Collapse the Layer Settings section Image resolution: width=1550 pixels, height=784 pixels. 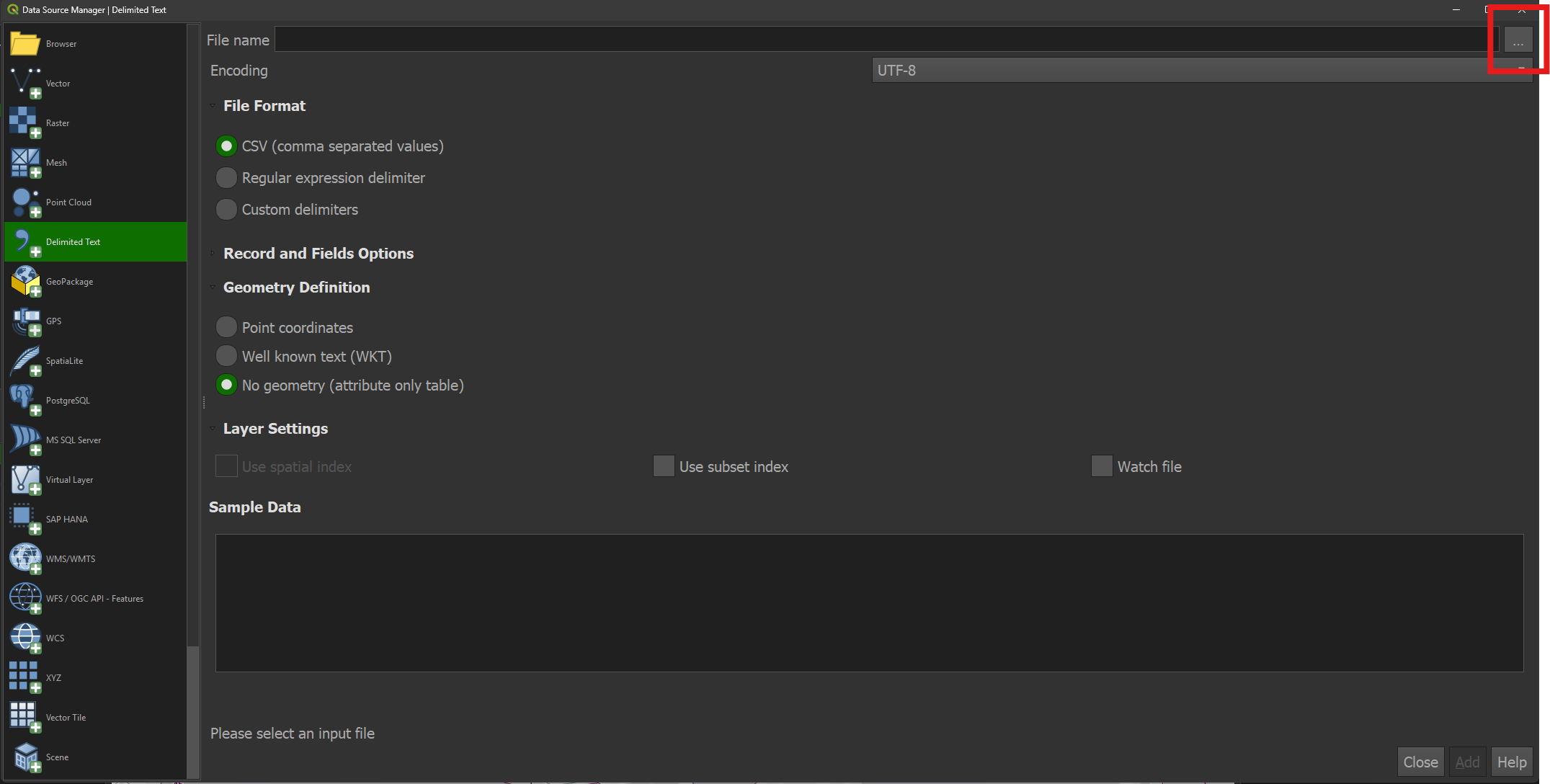(213, 429)
